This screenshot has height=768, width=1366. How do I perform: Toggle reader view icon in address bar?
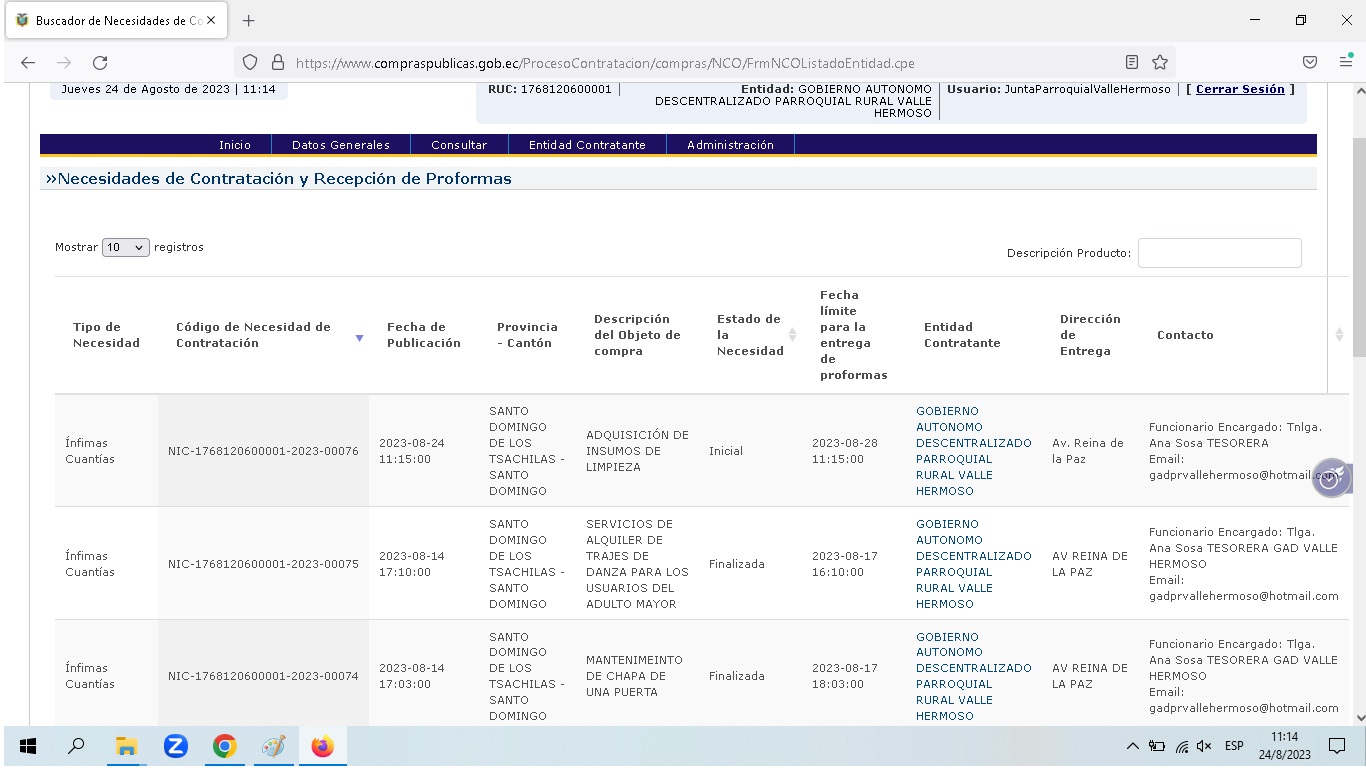coord(1132,62)
